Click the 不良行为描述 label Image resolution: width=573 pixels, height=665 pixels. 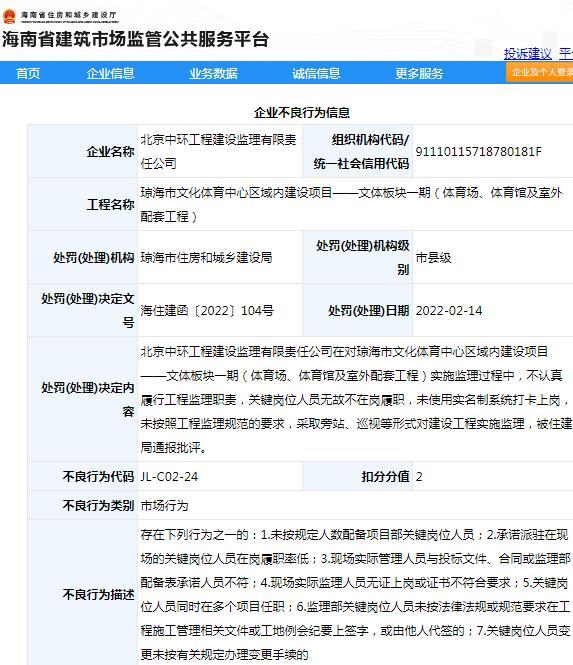[x=98, y=595]
